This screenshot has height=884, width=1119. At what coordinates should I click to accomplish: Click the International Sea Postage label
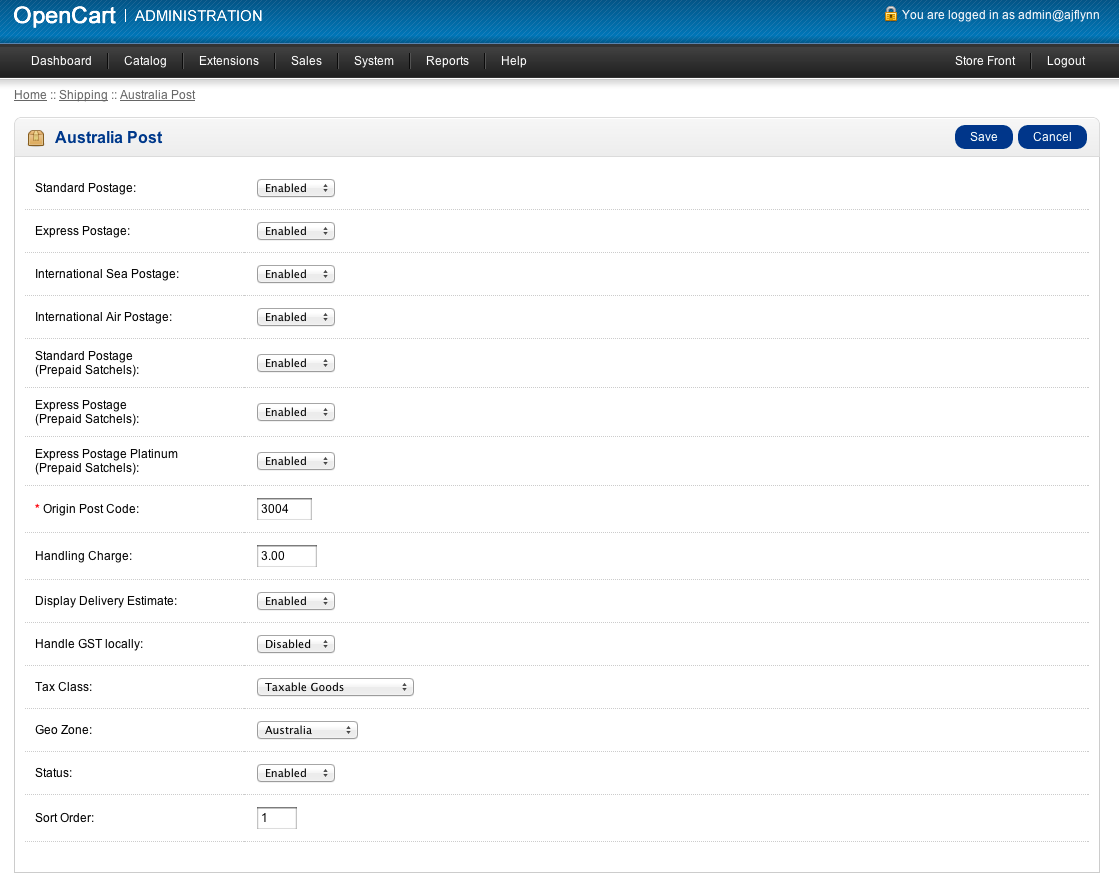coord(107,273)
